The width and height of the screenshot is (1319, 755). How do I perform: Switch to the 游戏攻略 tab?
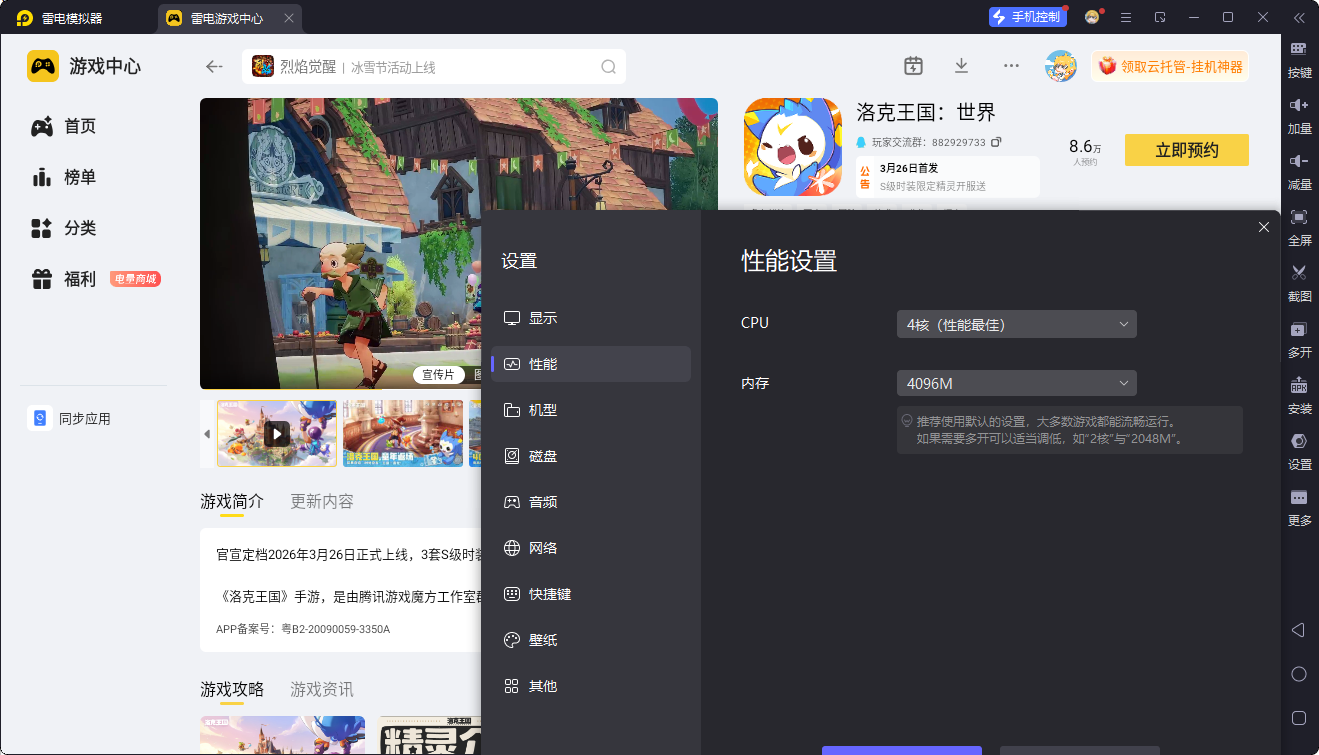point(232,689)
